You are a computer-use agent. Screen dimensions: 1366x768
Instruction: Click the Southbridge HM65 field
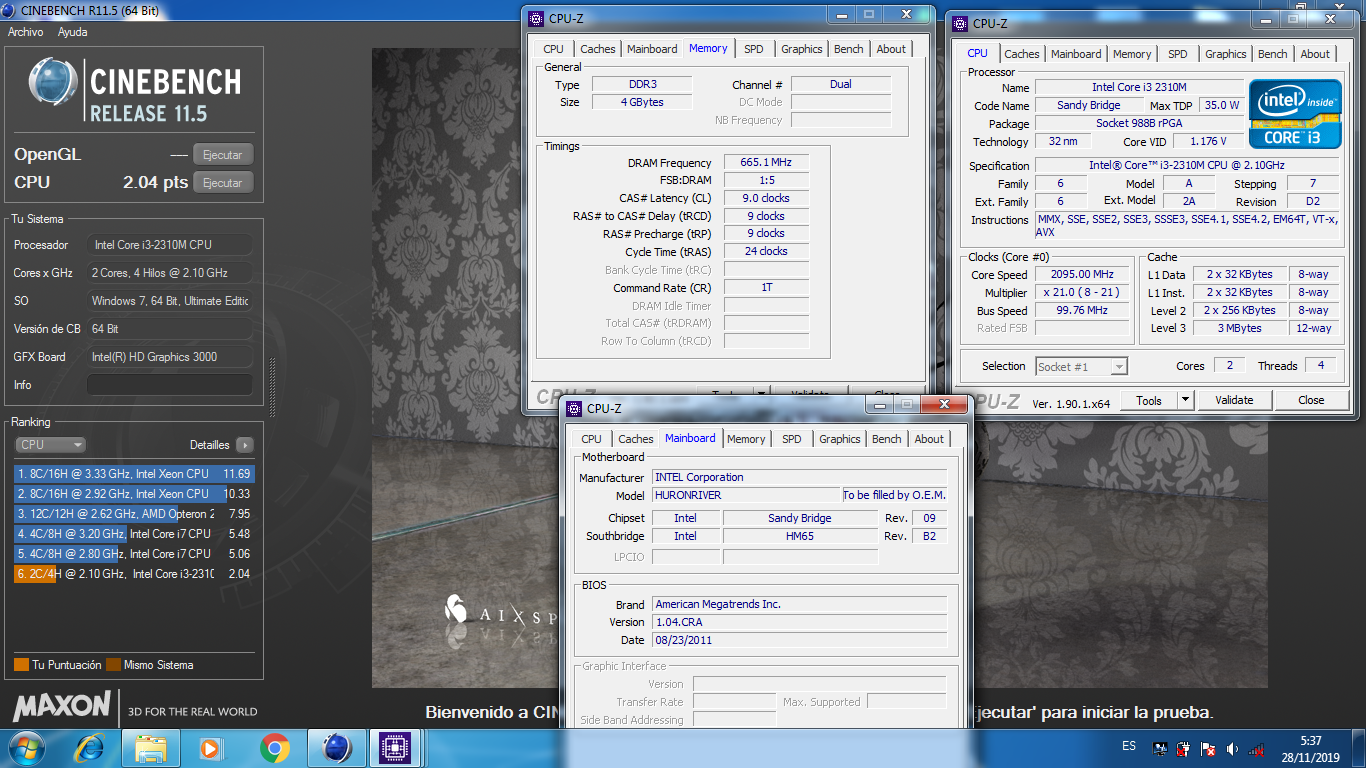[801, 536]
